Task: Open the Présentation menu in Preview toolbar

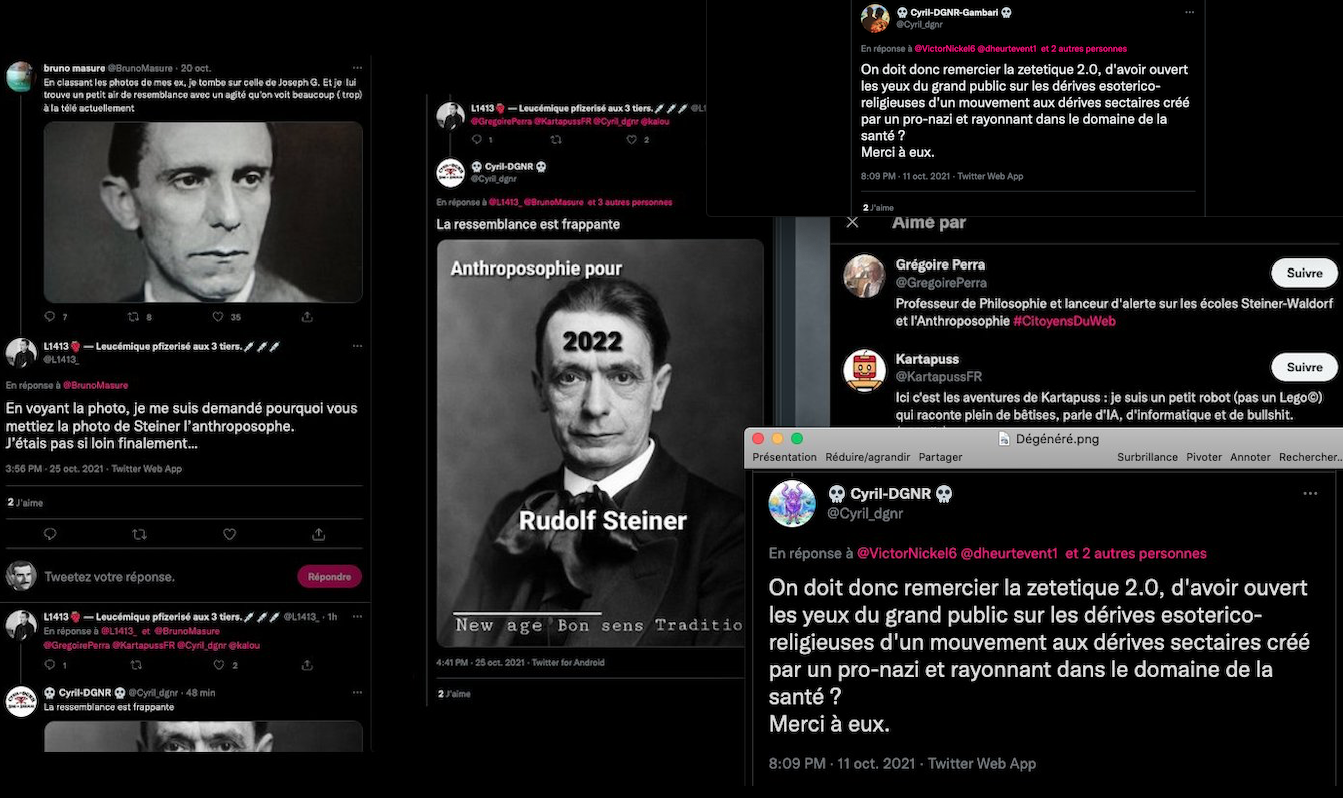Action: point(784,457)
